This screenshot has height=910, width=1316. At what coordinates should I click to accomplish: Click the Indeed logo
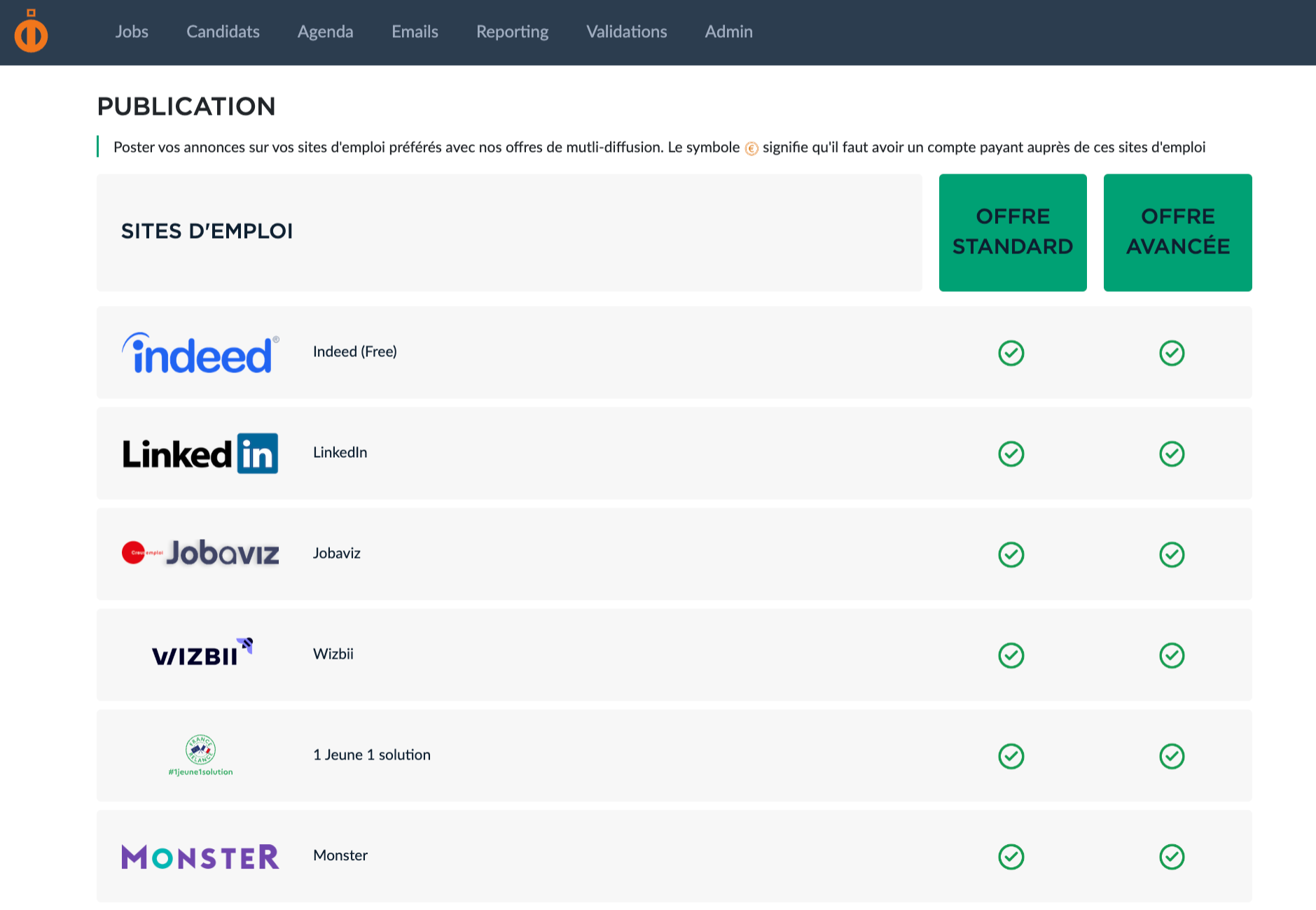(200, 353)
